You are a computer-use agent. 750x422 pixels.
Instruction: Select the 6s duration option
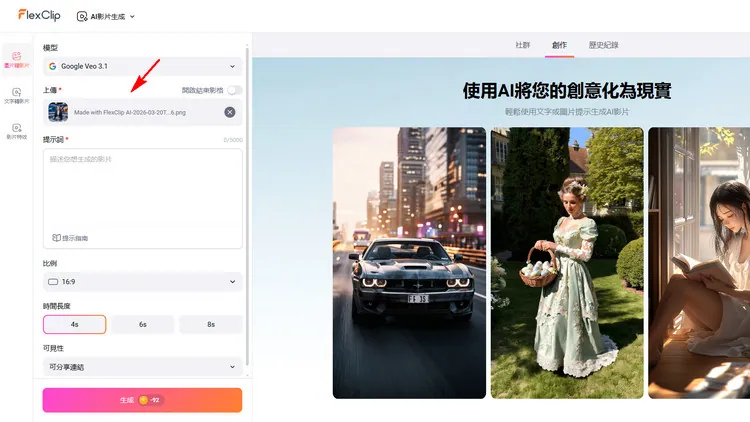[x=142, y=324]
